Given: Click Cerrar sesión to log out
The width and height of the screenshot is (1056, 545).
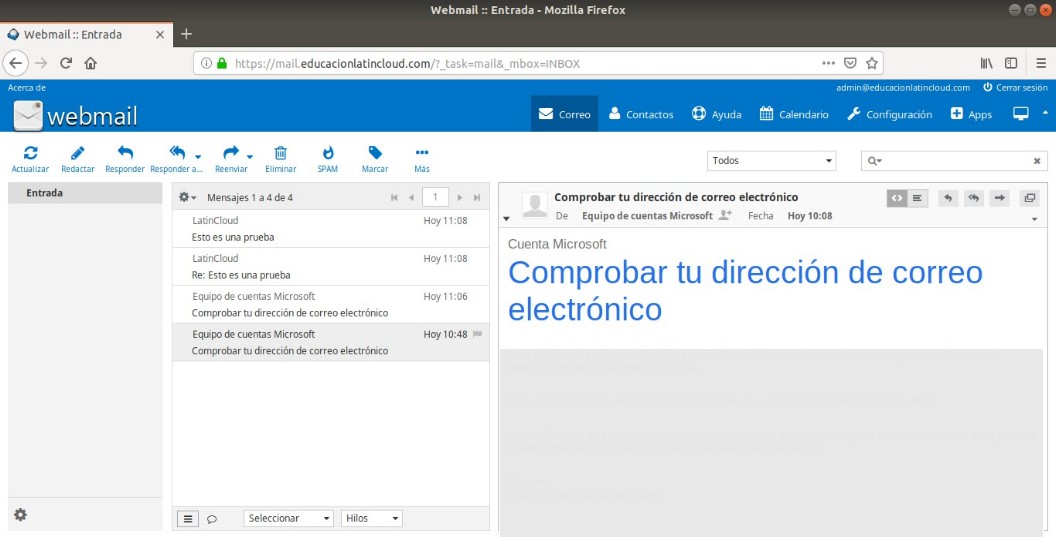Looking at the screenshot, I should (x=1016, y=88).
